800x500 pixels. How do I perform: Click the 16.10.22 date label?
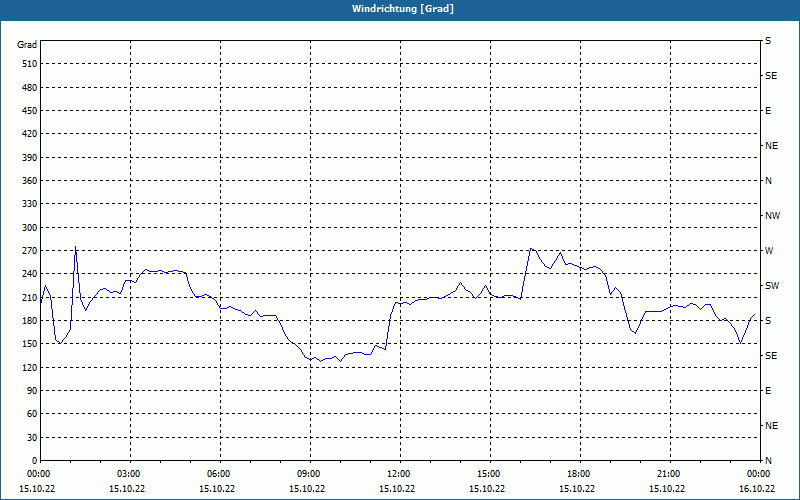(757, 488)
